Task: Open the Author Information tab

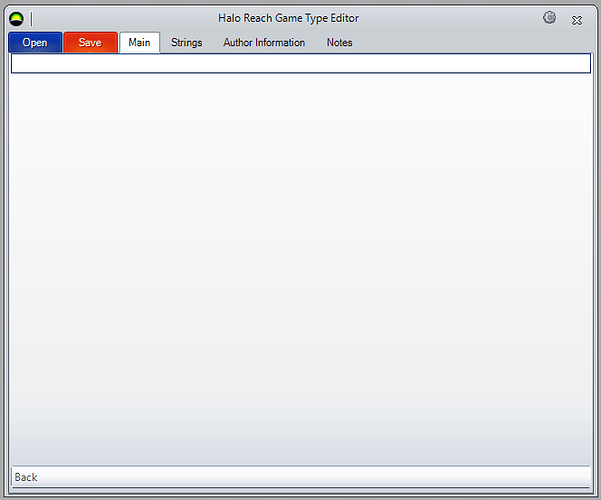Action: (x=264, y=42)
